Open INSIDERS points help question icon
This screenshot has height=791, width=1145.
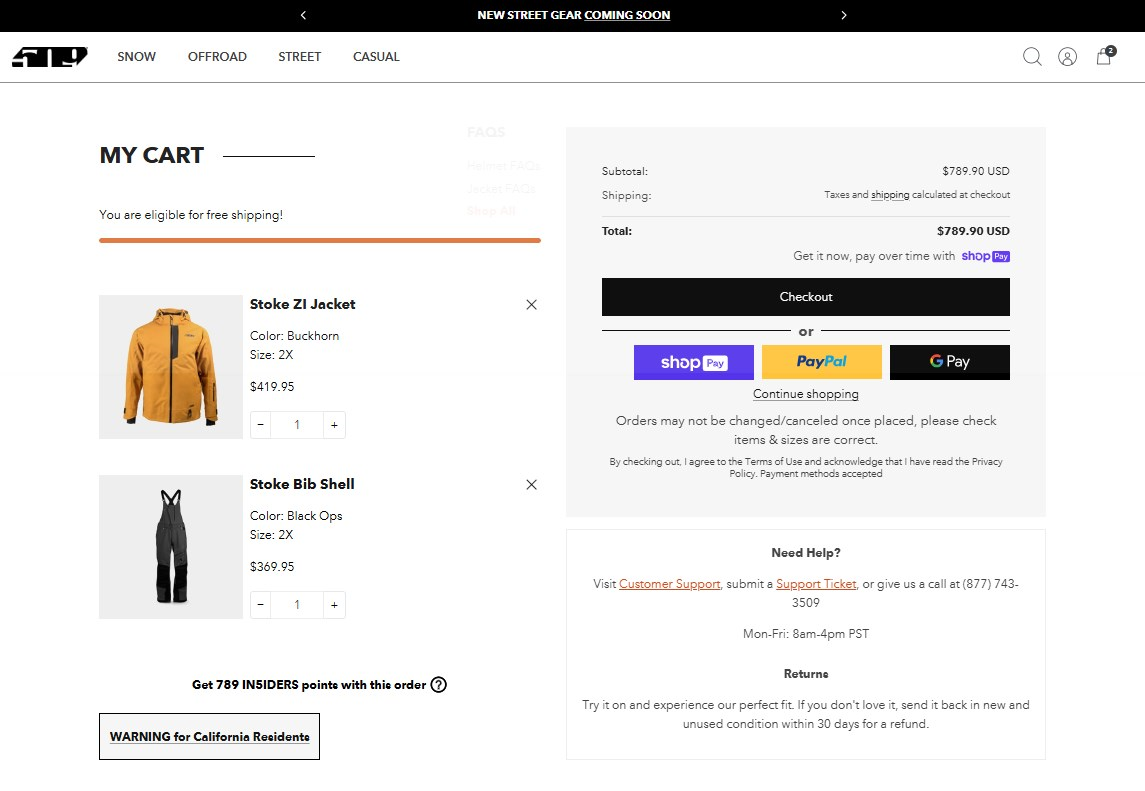click(438, 684)
